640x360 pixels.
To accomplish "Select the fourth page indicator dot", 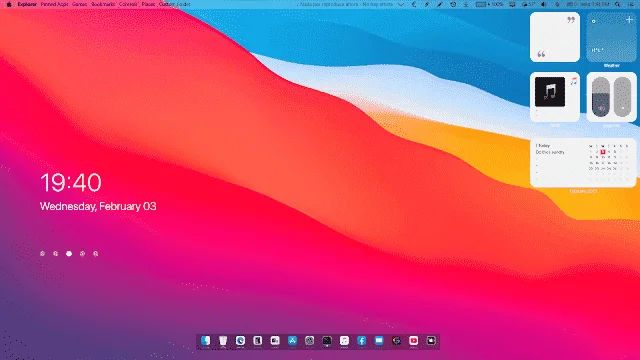I will (82, 254).
